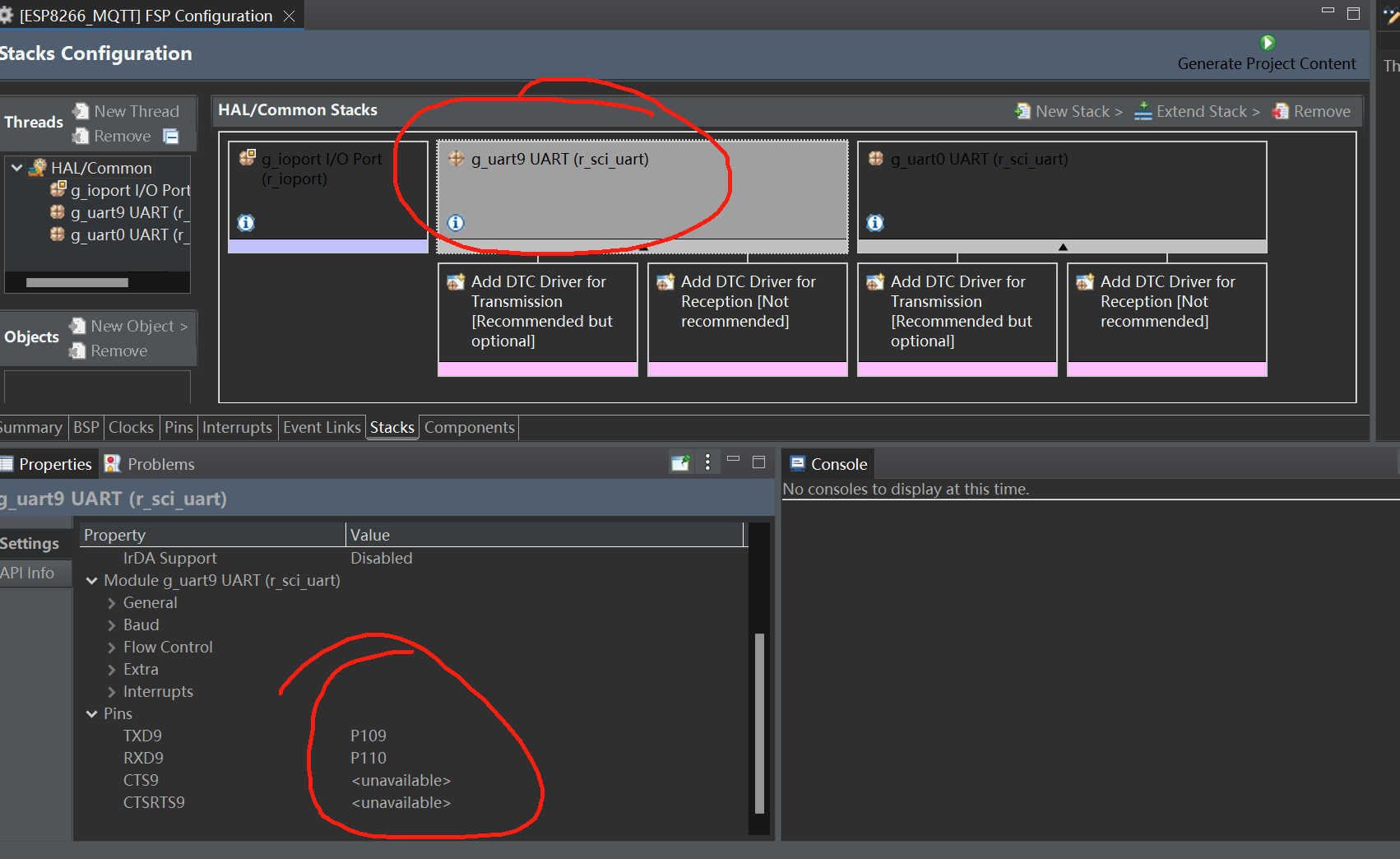Switch to the Clocks tab

(x=131, y=427)
